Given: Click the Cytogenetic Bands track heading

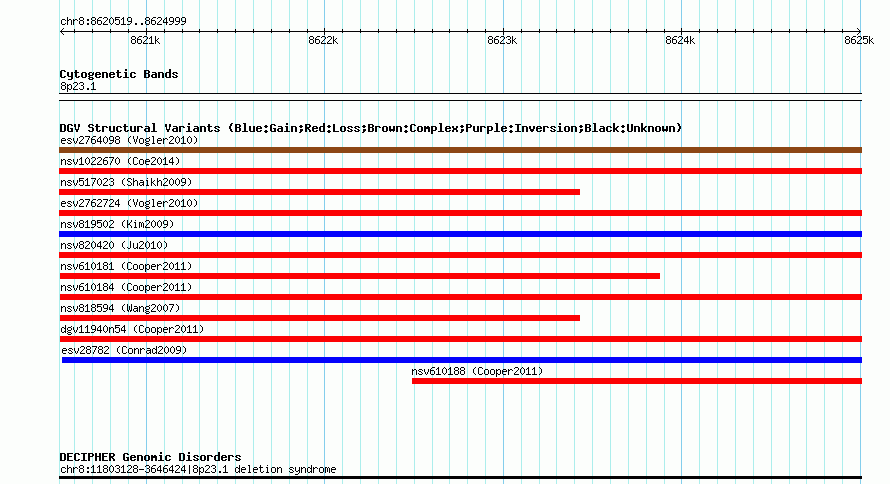Looking at the screenshot, I should click(x=119, y=74).
